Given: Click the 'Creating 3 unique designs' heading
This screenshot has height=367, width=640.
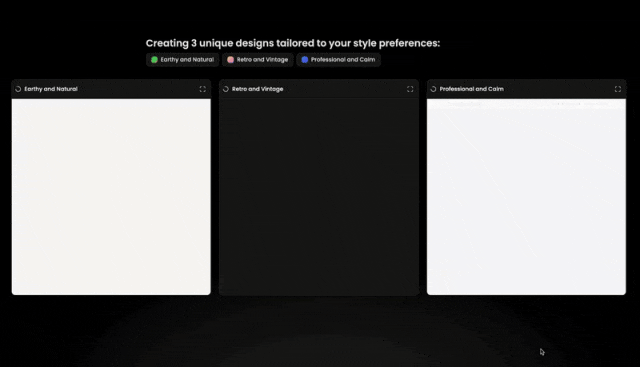Looking at the screenshot, I should [x=293, y=43].
